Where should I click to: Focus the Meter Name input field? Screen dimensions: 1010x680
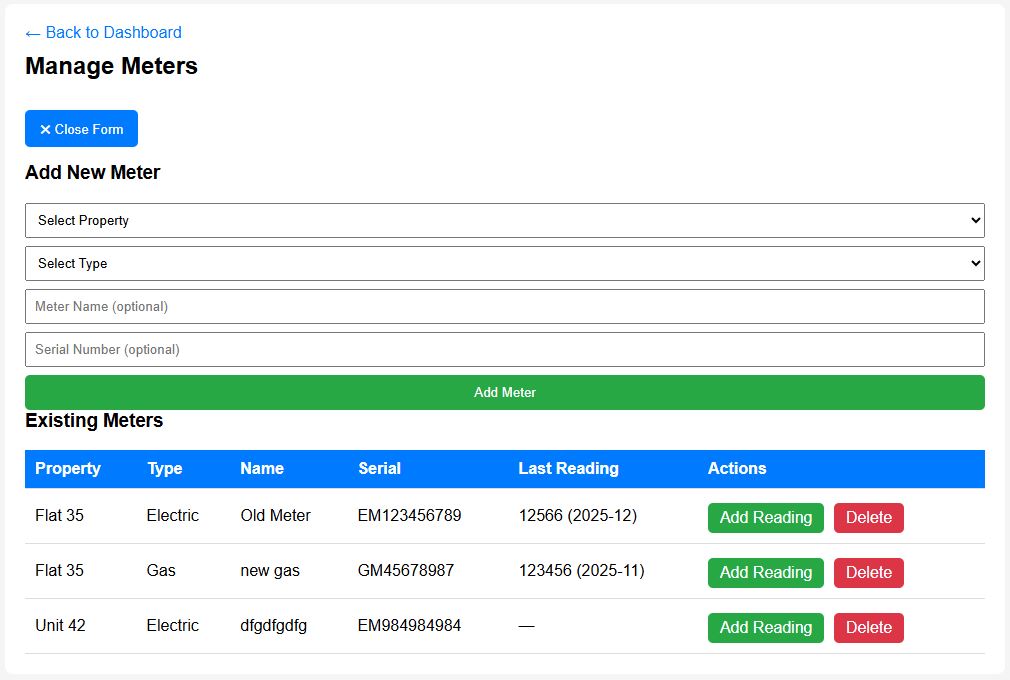tap(504, 306)
